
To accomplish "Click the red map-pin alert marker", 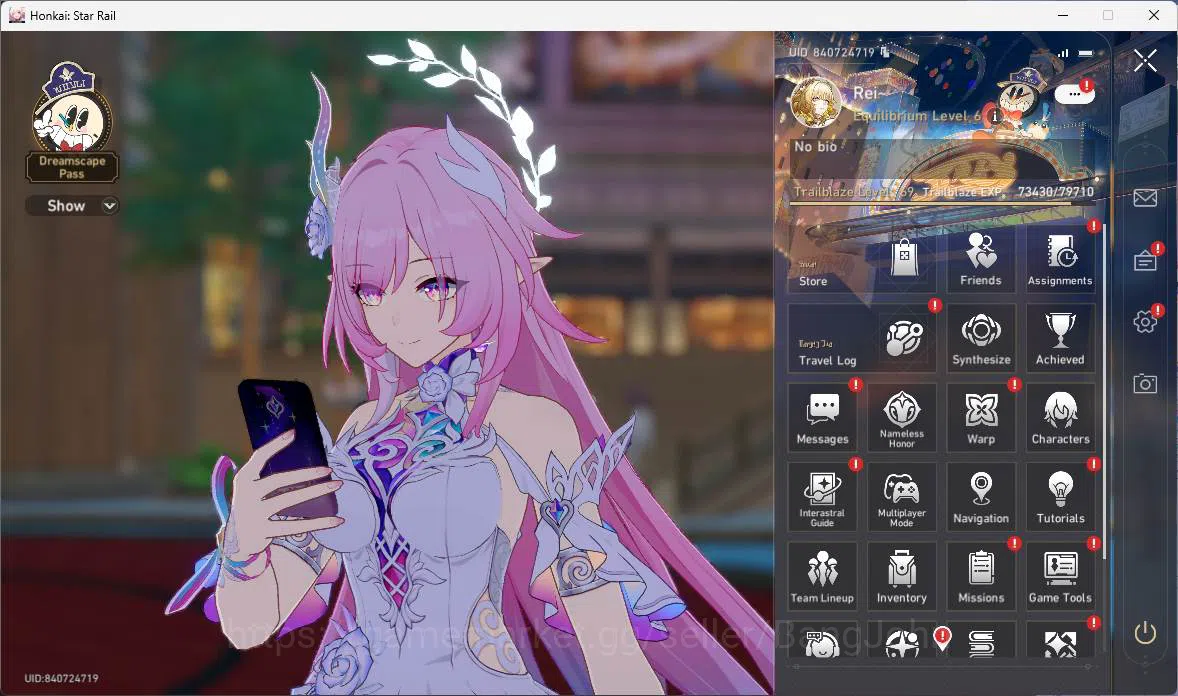I will pos(941,638).
